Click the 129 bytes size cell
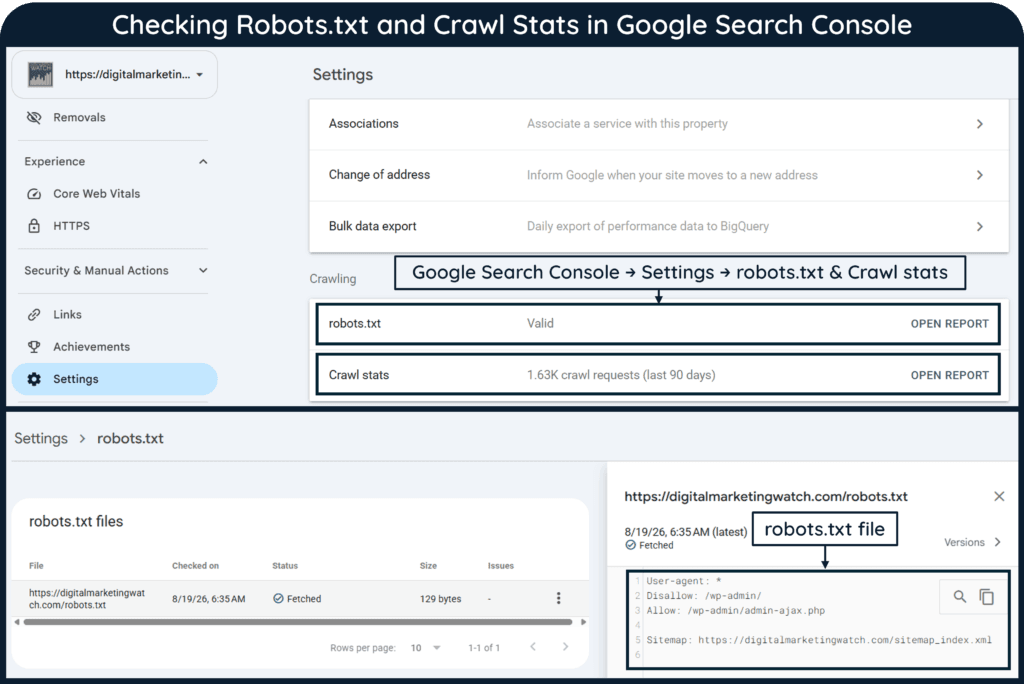 coord(440,599)
